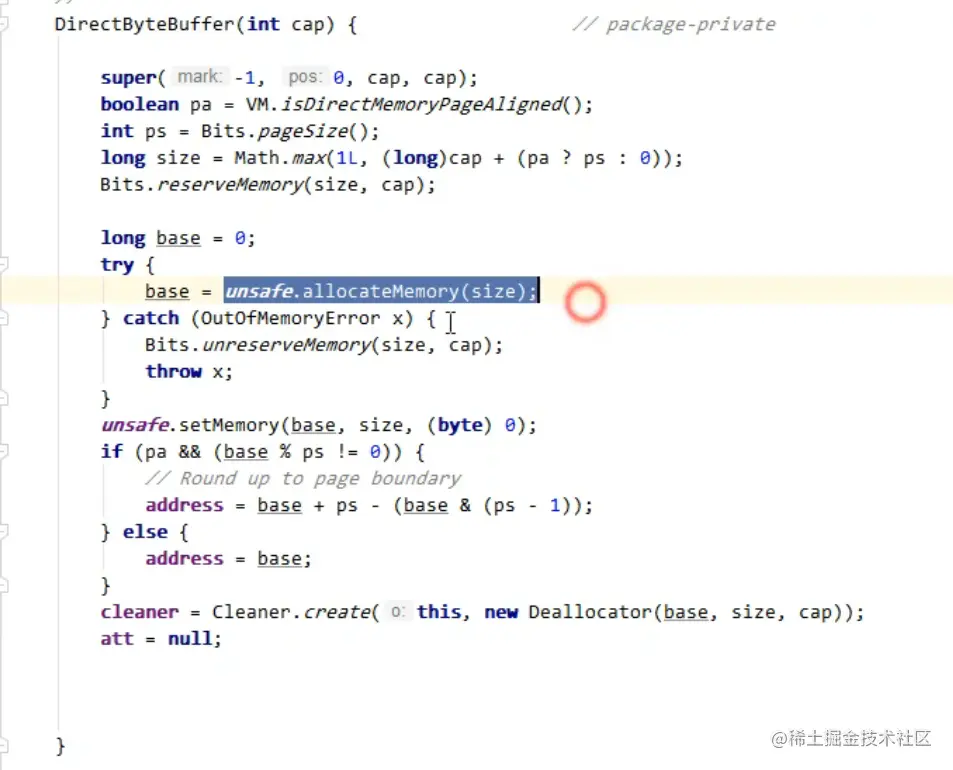Image resolution: width=953 pixels, height=770 pixels.
Task: Click the 'pageSize' method call
Action: pyautogui.click(x=302, y=131)
